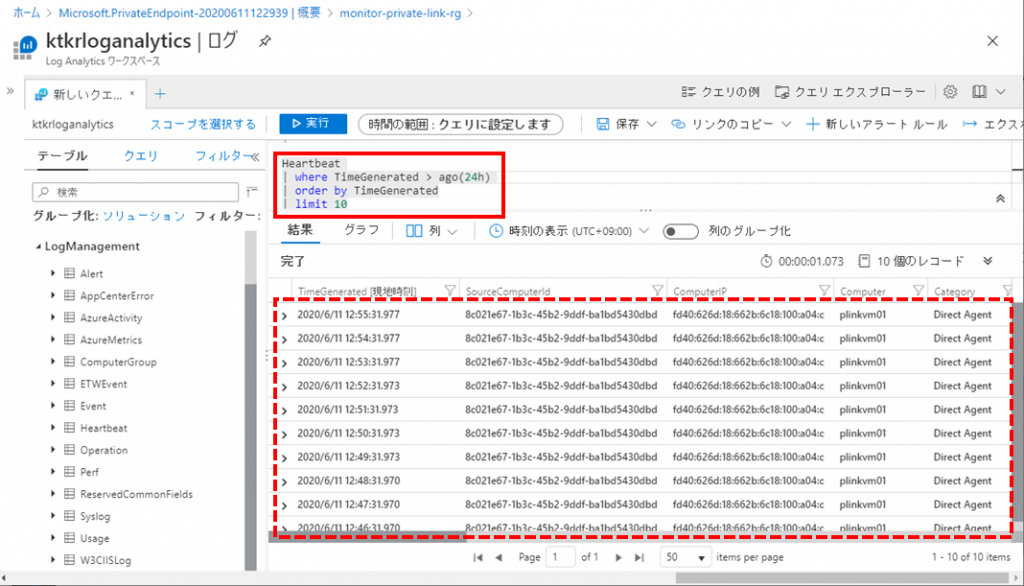
Task: Open the documentation book icon
Action: point(979,92)
